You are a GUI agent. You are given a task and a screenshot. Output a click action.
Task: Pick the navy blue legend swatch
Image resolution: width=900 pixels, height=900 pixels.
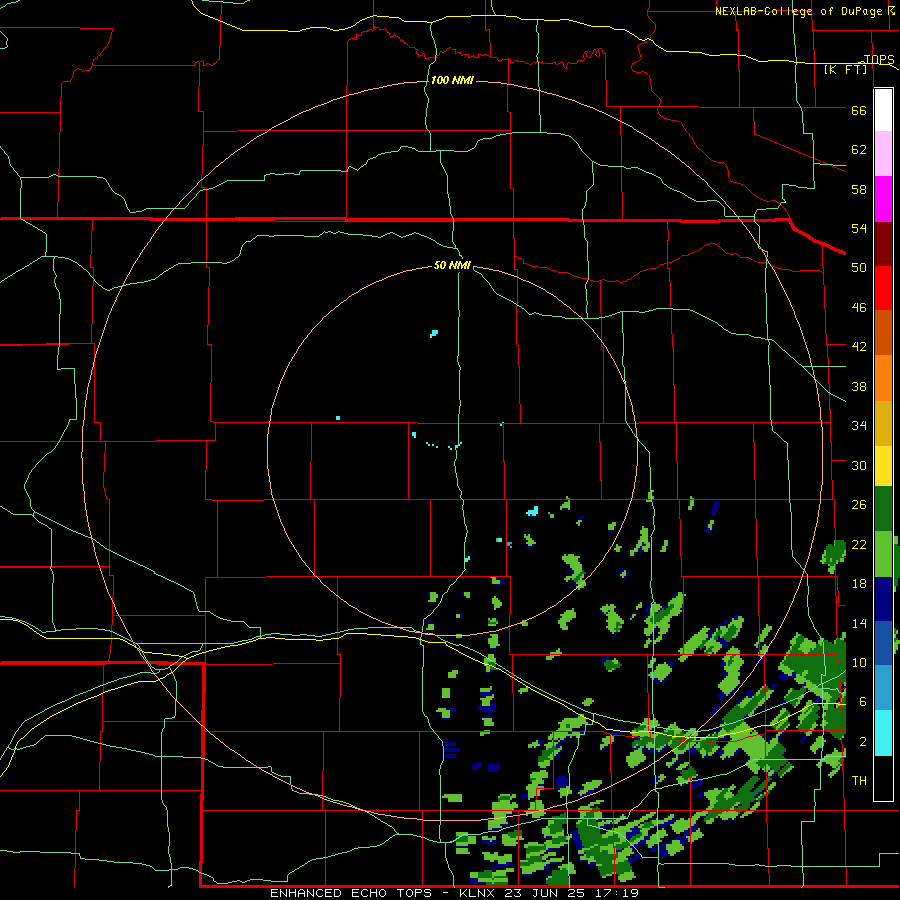pyautogui.click(x=883, y=599)
